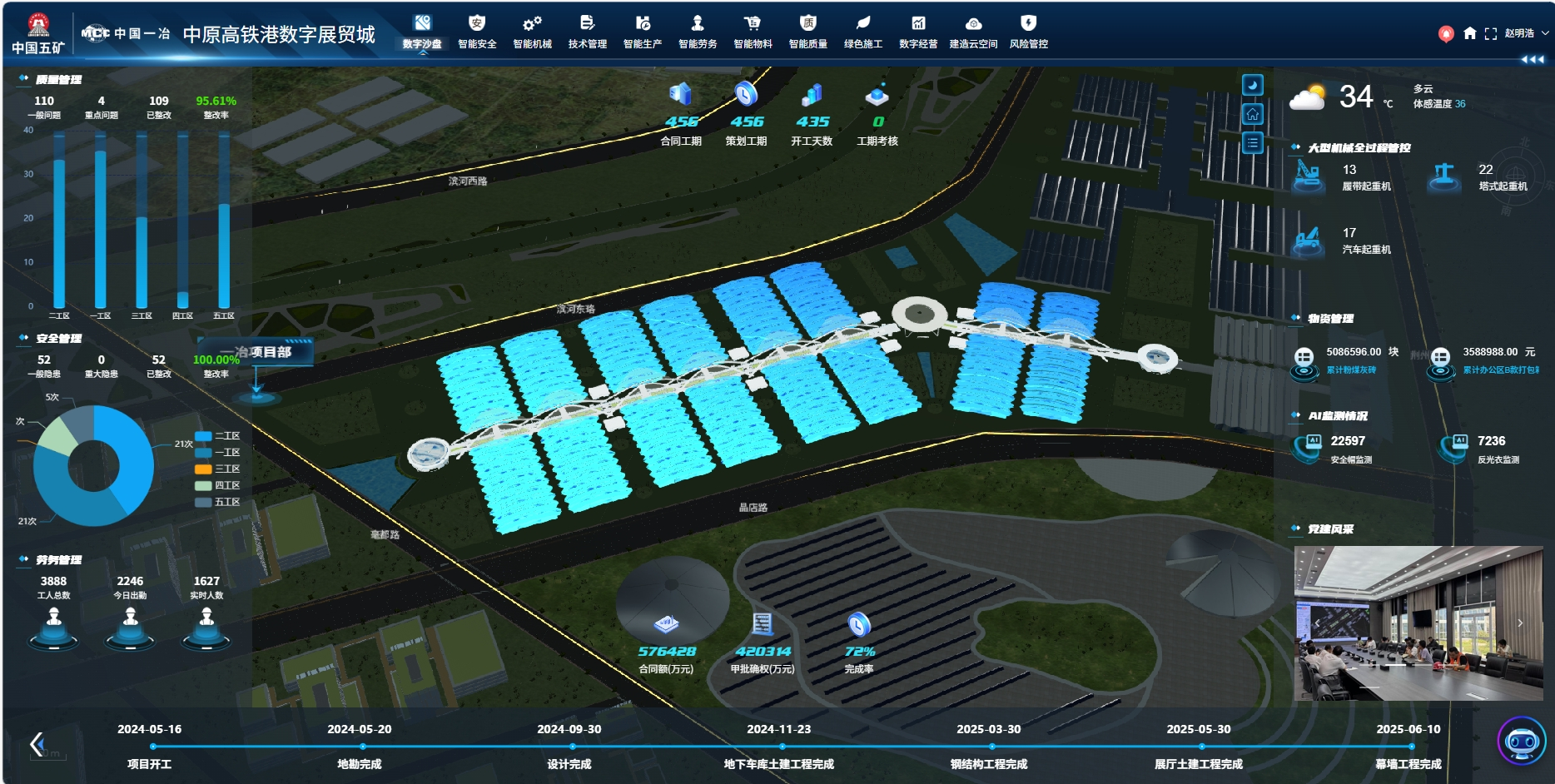Go to next photo in 党建风采 carousel
This screenshot has height=784, width=1555.
pos(1520,623)
